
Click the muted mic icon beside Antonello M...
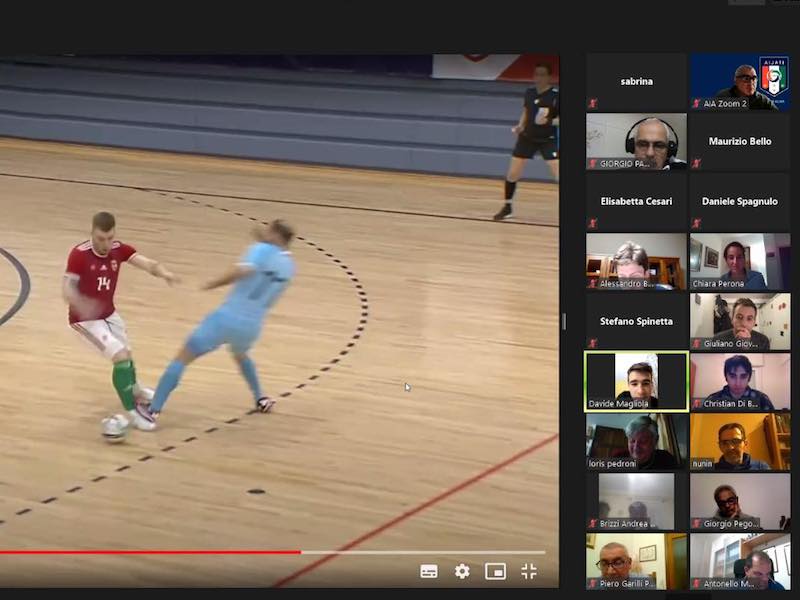[697, 584]
